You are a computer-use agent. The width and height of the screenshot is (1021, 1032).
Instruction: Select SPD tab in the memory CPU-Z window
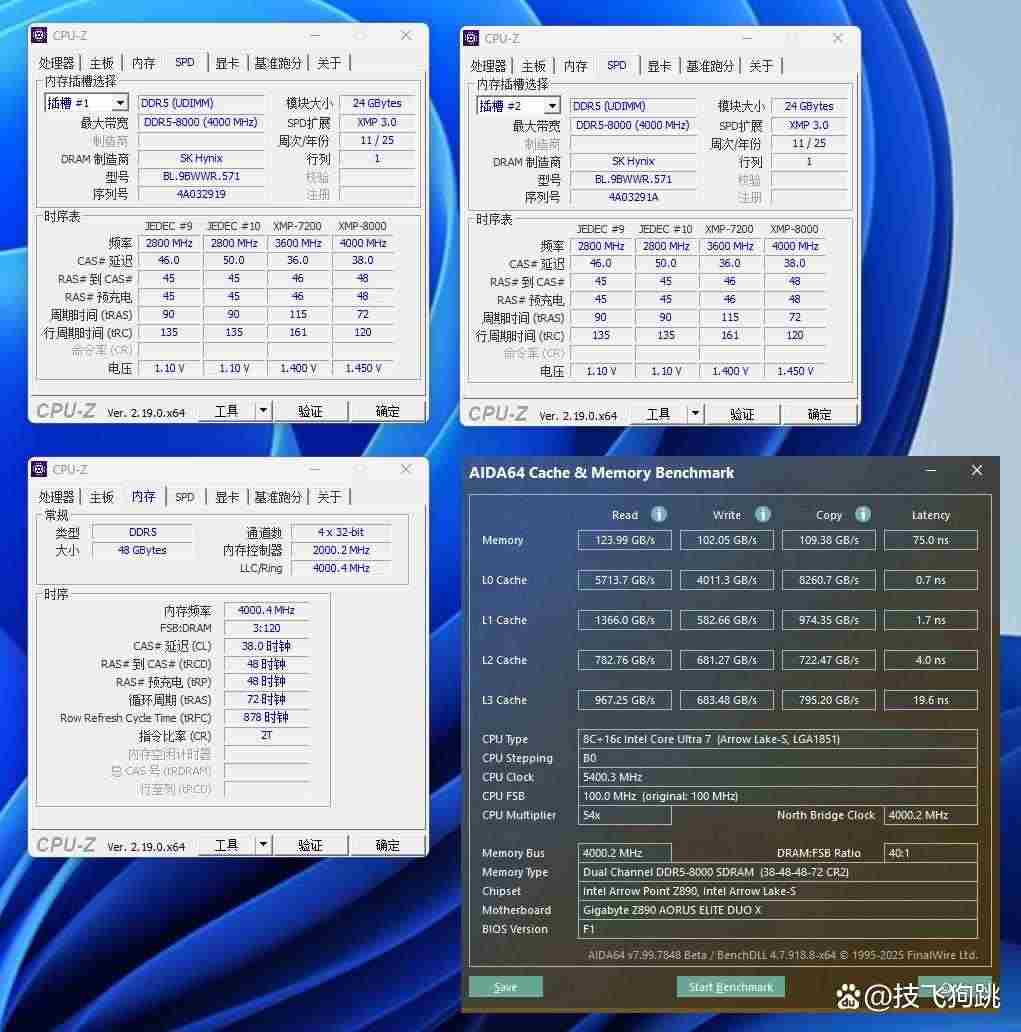point(185,497)
